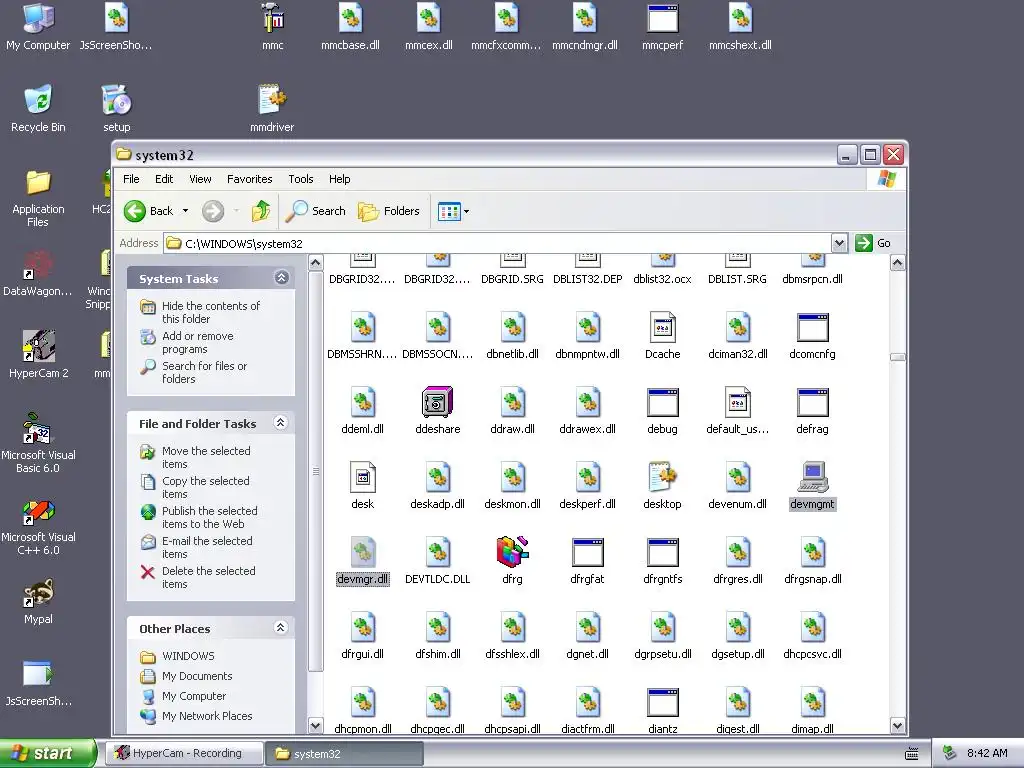Open the Edit menu
Screen dimensions: 1024x768
164,179
